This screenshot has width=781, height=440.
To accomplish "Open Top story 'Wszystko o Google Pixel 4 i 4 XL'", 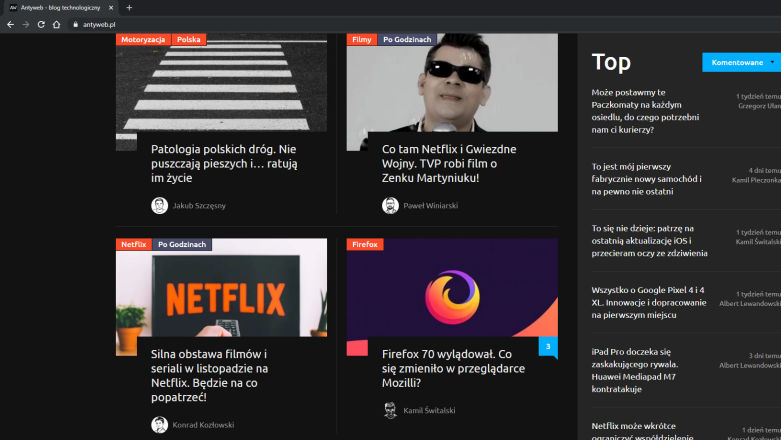I will (x=649, y=302).
